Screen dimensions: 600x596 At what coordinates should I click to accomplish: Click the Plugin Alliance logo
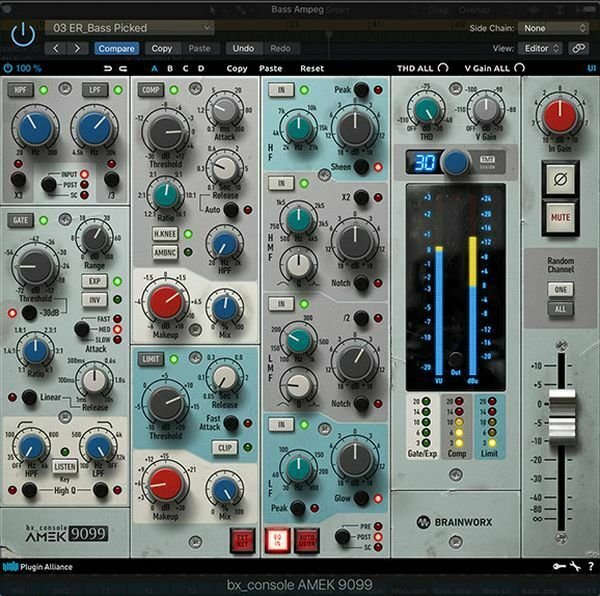point(39,567)
